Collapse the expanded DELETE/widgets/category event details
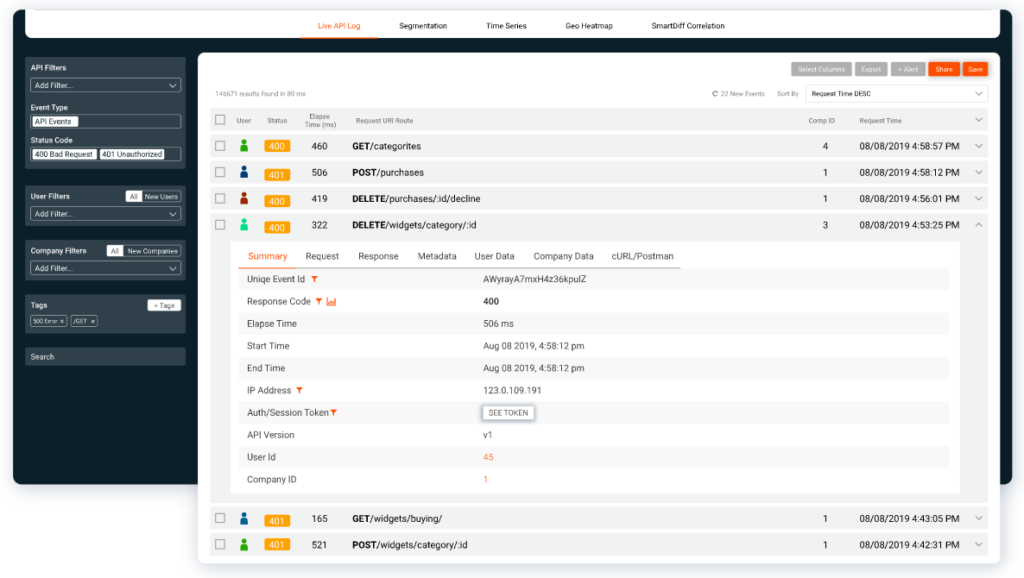 pos(977,224)
